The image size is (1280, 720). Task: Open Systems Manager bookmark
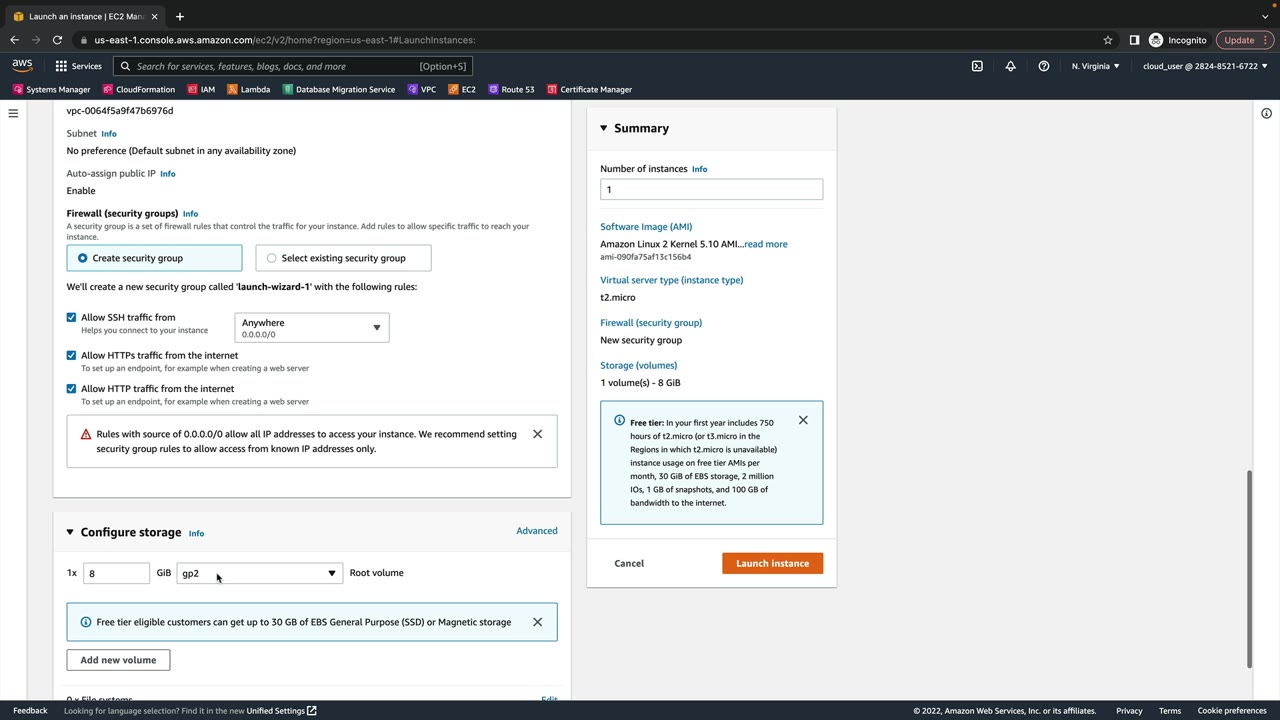click(x=52, y=89)
